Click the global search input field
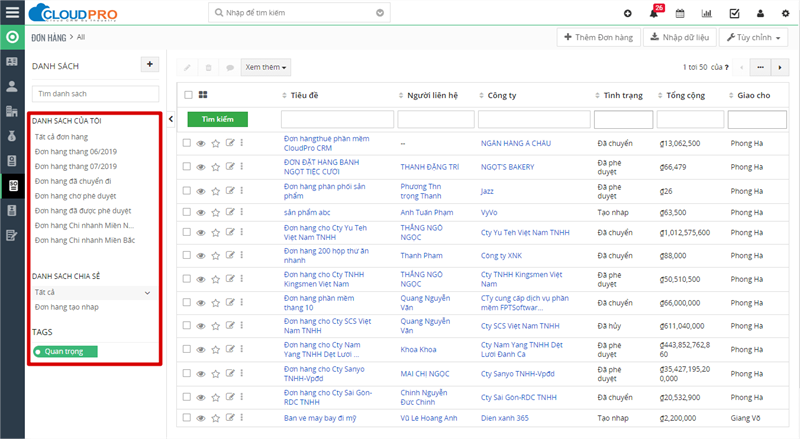This screenshot has height=439, width=800. point(299,13)
